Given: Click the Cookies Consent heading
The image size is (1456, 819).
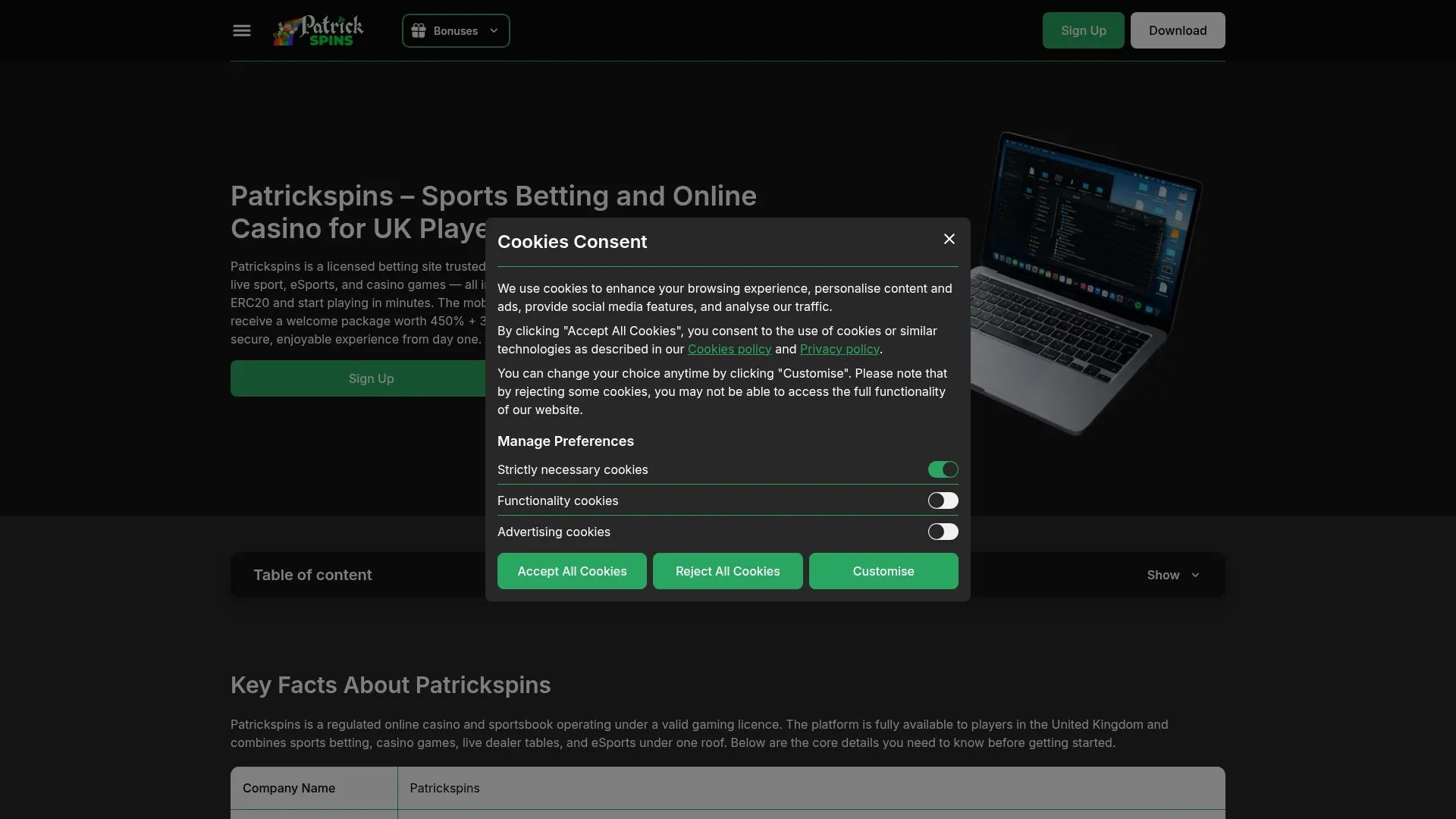Looking at the screenshot, I should tap(572, 242).
